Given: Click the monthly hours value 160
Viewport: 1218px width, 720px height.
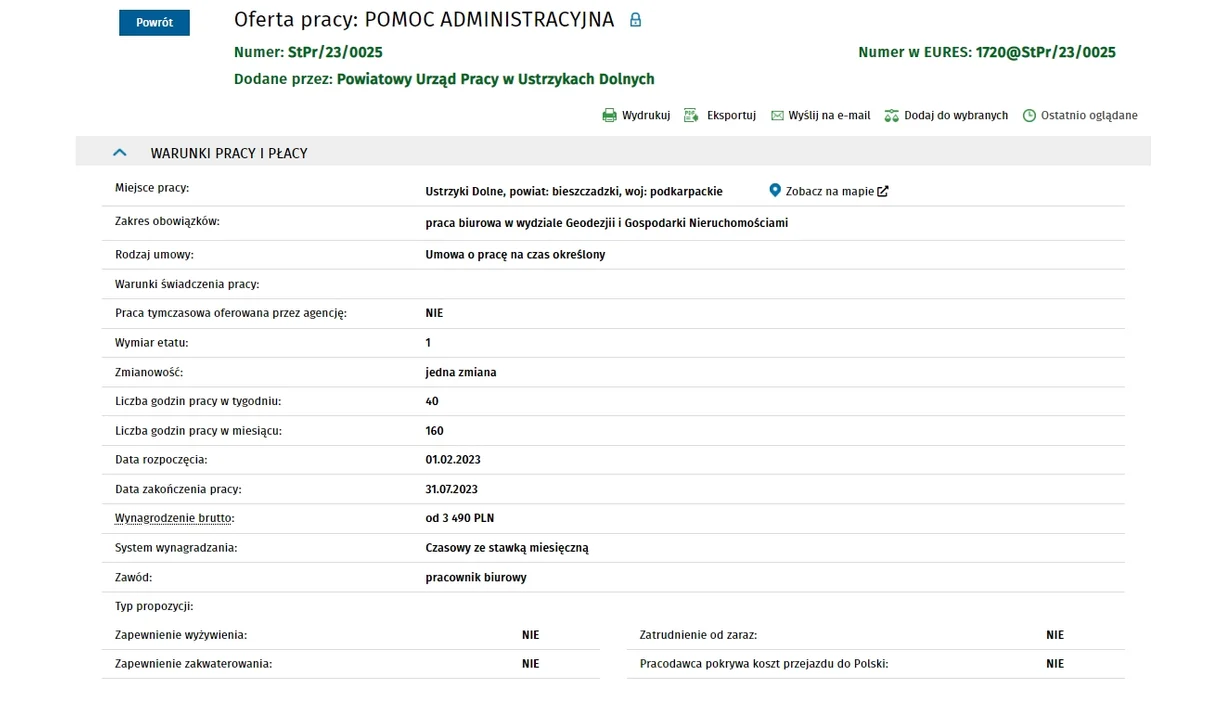Looking at the screenshot, I should coord(435,431).
